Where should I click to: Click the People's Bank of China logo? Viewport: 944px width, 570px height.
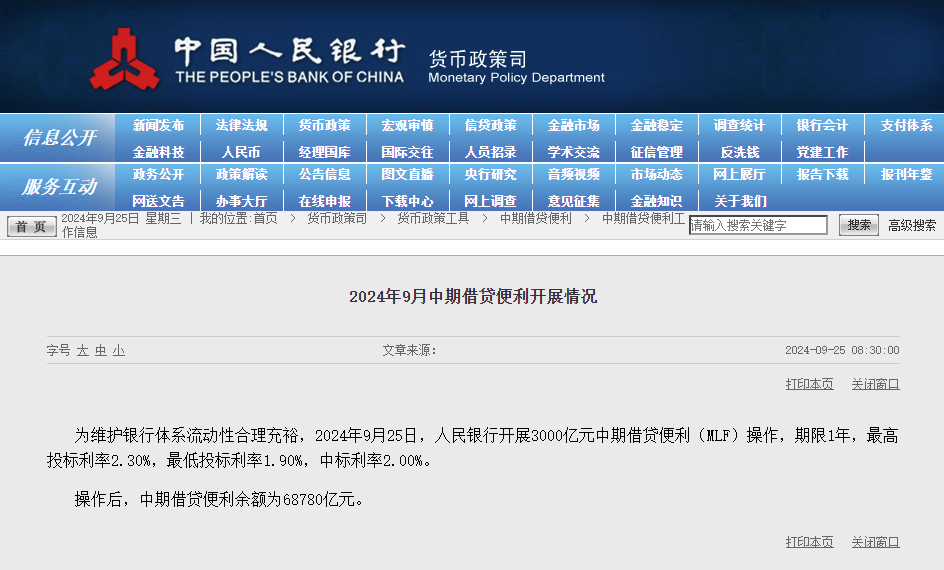125,60
